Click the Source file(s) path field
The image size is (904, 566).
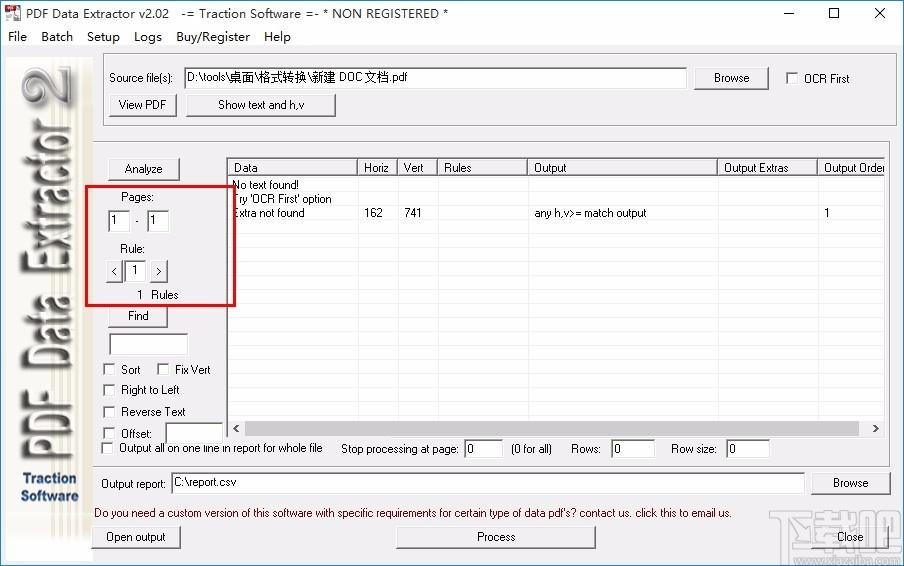click(x=435, y=78)
